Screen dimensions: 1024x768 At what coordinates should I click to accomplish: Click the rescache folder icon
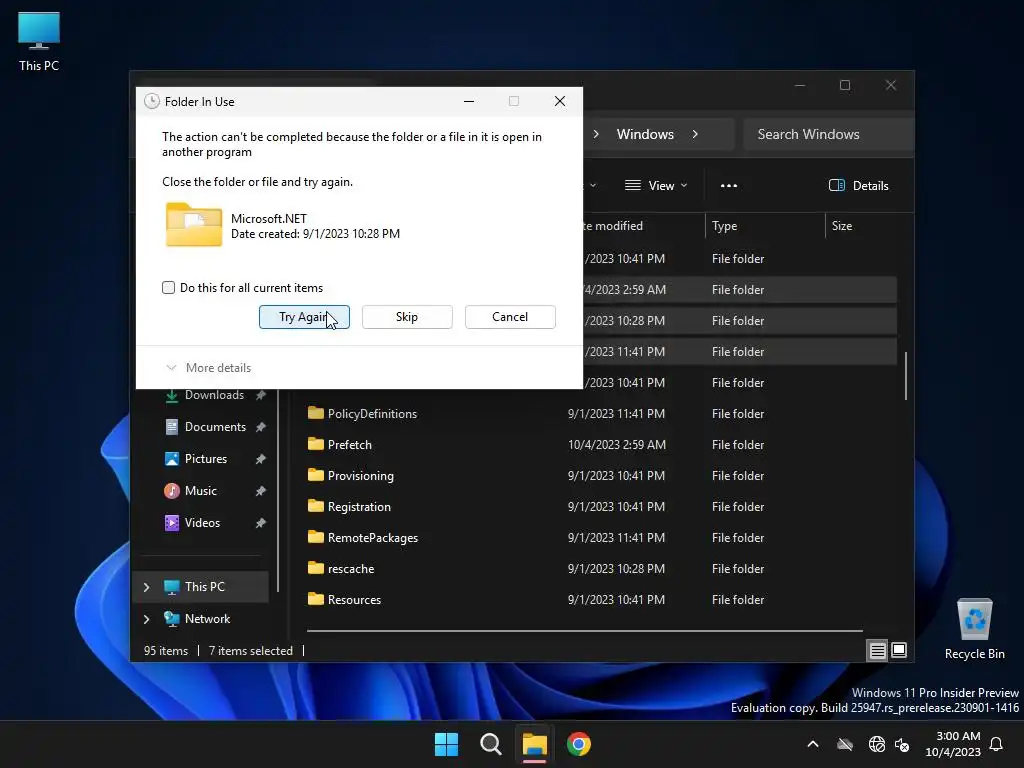pos(315,568)
